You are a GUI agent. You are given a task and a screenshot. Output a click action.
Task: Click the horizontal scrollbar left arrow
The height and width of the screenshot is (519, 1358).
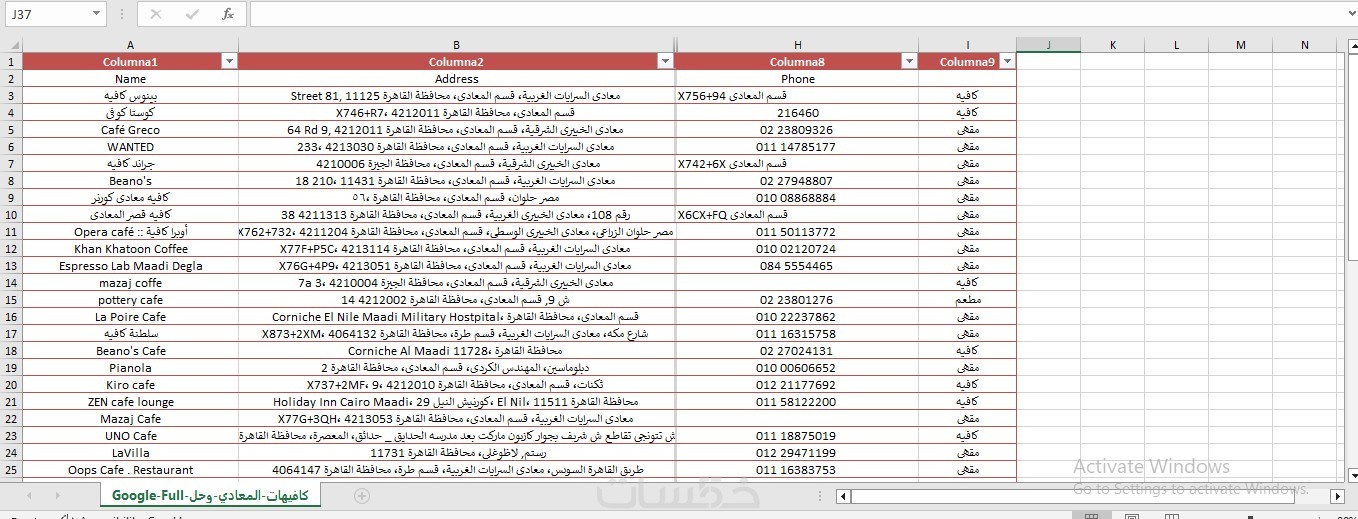tap(844, 496)
